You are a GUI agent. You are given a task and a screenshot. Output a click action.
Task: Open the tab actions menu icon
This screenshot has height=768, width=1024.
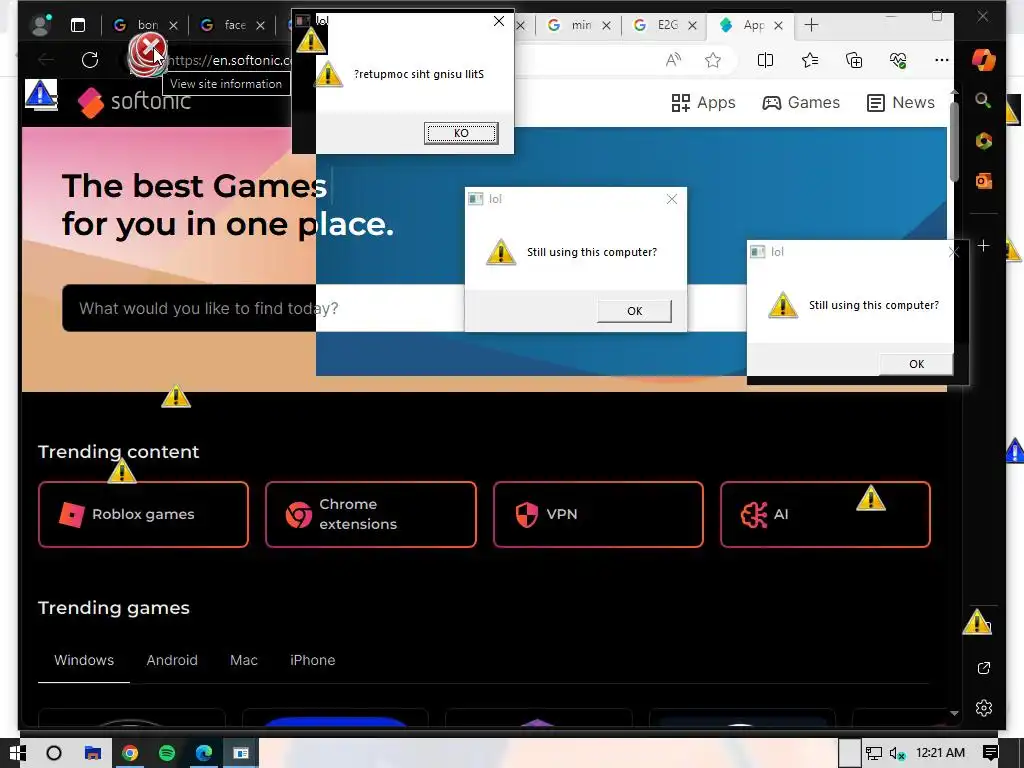pos(78,25)
